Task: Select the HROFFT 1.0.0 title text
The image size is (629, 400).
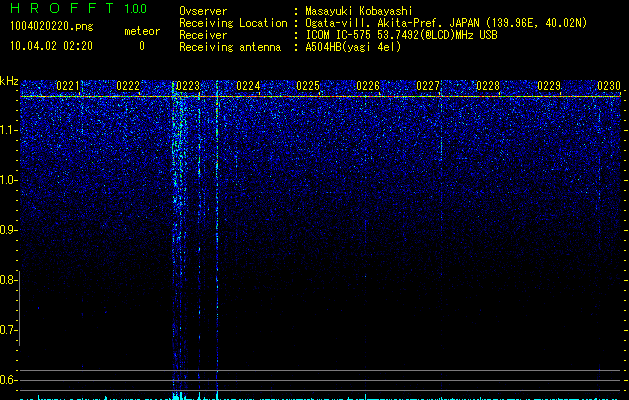Action: tap(78, 8)
